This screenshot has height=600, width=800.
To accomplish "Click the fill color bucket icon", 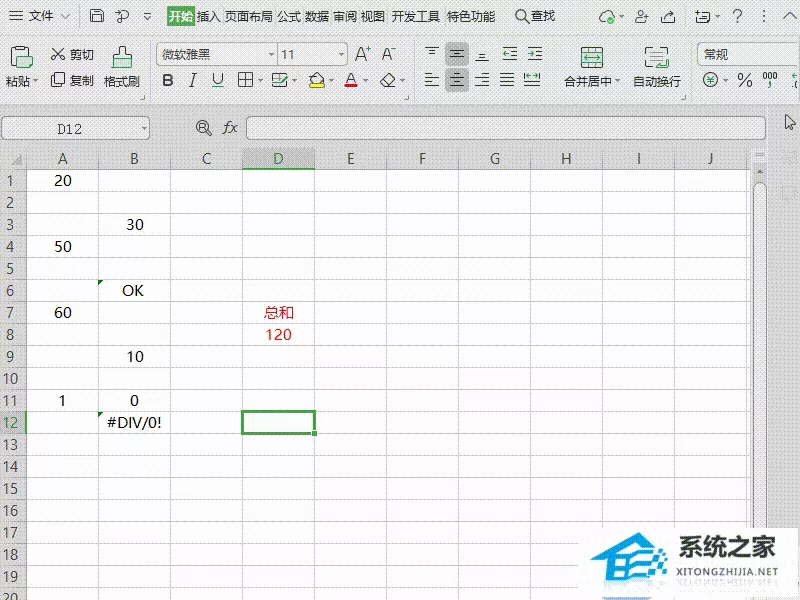I will click(x=317, y=80).
